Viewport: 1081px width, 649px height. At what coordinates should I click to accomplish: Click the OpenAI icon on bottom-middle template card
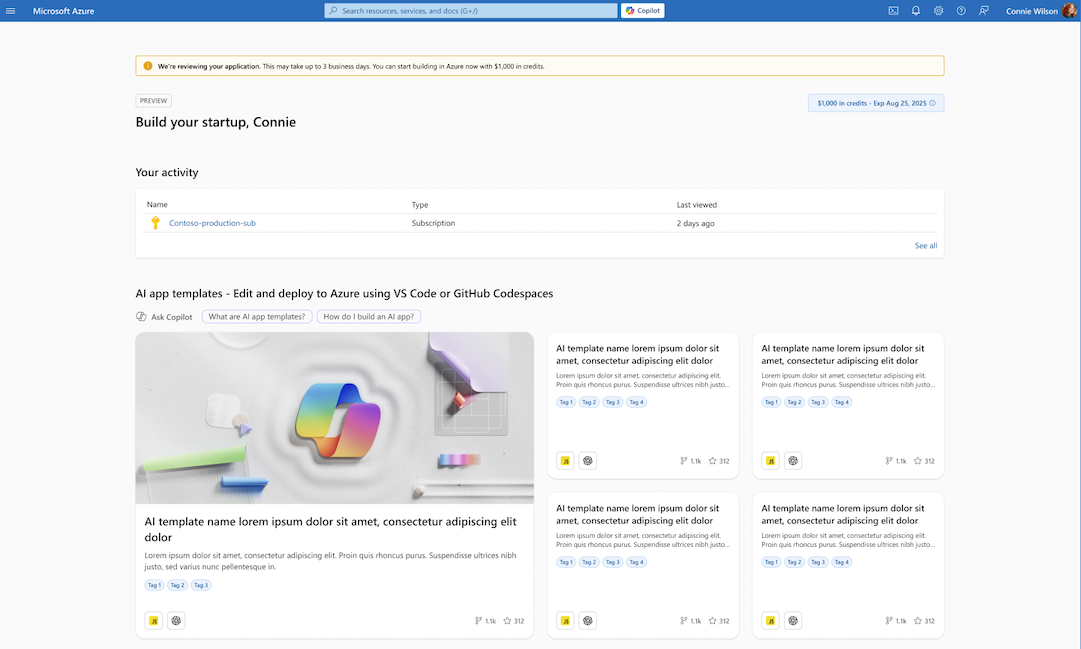[x=587, y=621]
